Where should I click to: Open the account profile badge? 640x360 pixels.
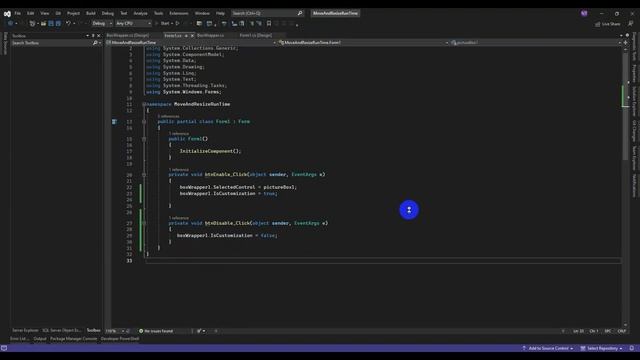584,13
